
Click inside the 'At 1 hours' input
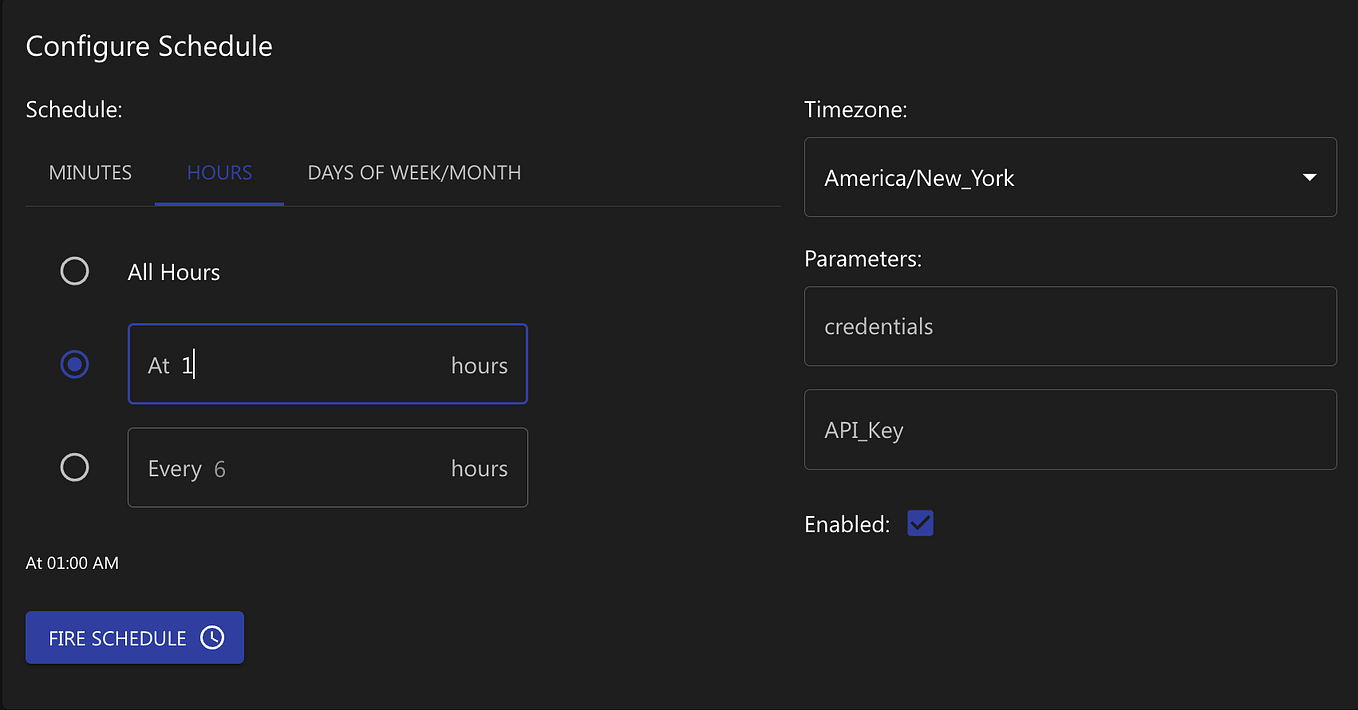[300, 364]
